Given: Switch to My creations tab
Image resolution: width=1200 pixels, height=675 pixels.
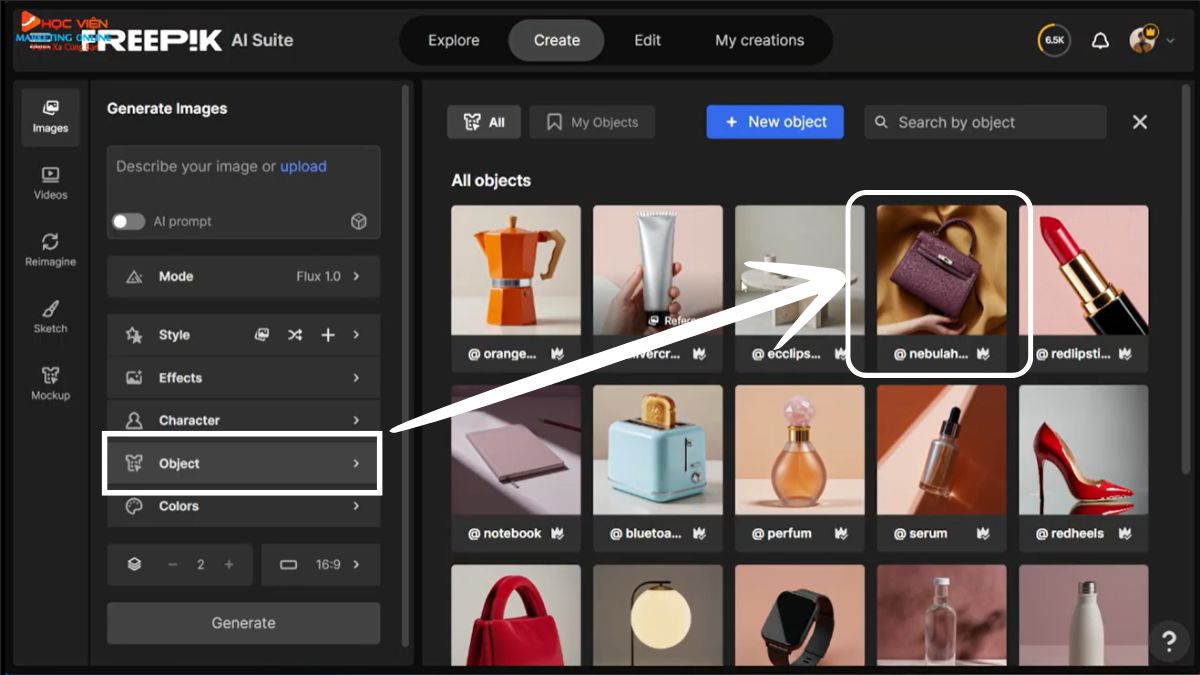Looking at the screenshot, I should tap(760, 40).
